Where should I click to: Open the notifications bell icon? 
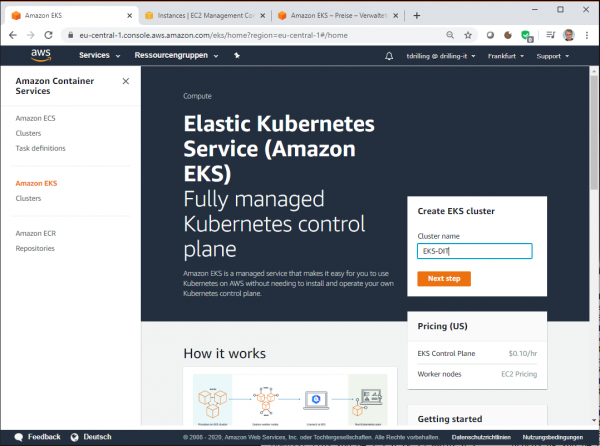(389, 56)
